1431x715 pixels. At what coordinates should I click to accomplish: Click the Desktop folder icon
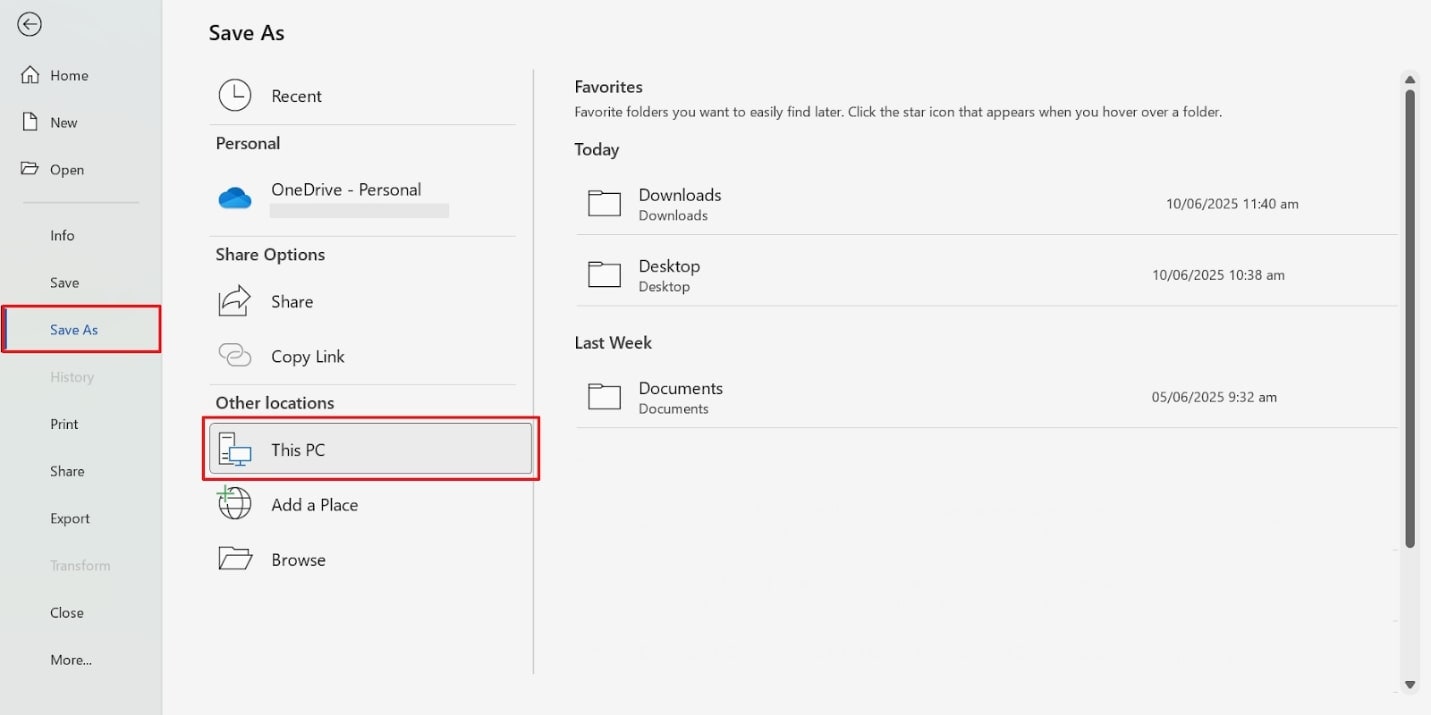pyautogui.click(x=604, y=274)
